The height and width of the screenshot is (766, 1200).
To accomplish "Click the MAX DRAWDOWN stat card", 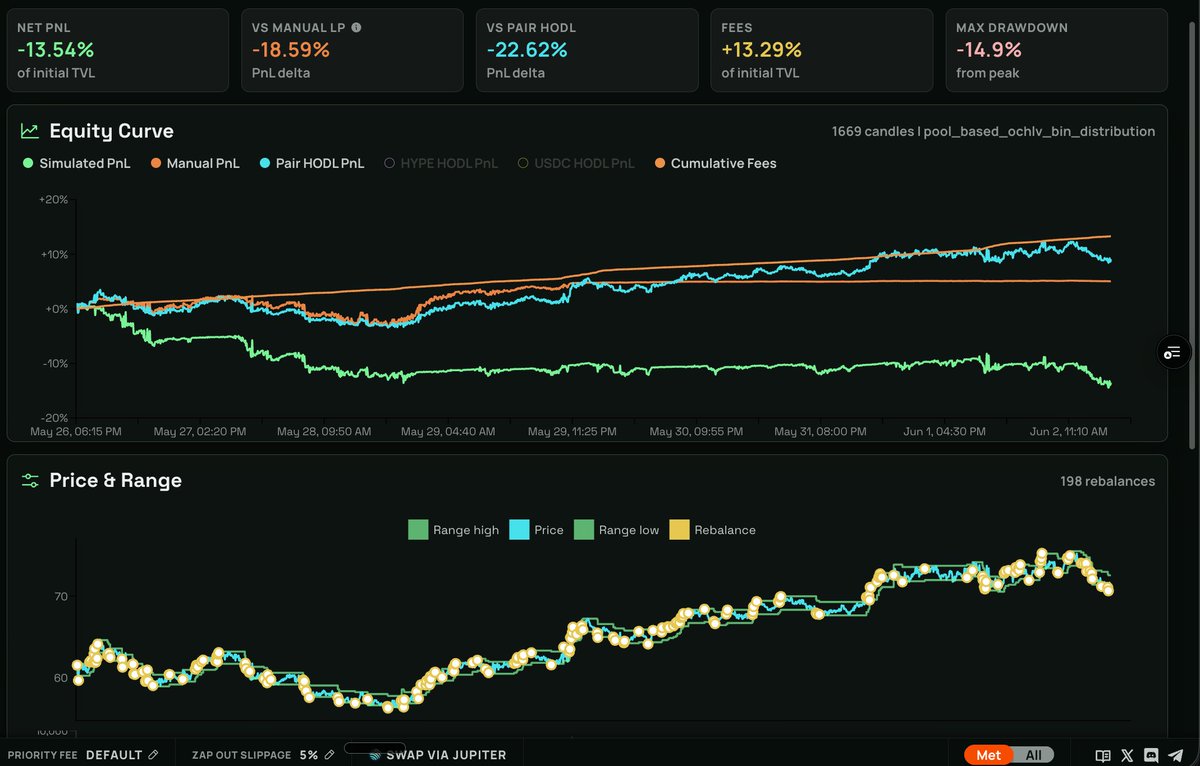I will click(x=1057, y=51).
